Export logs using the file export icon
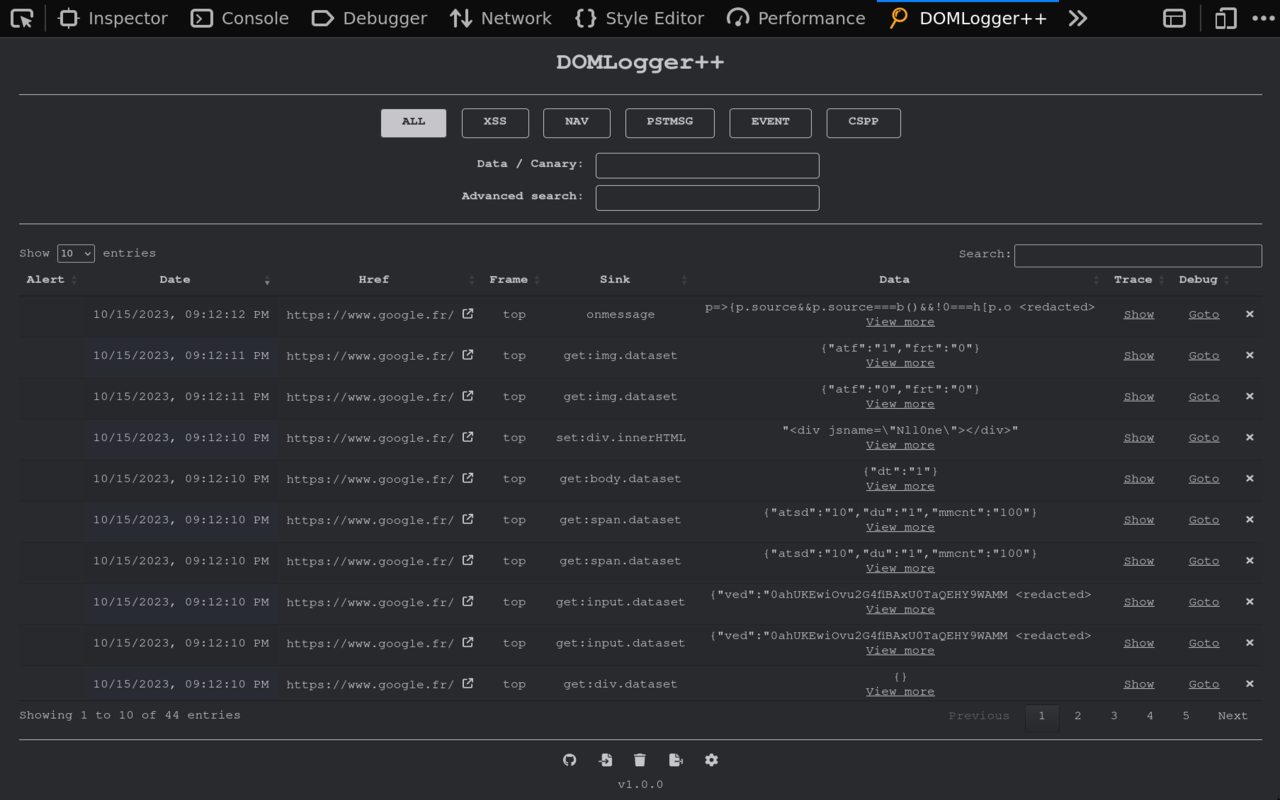The height and width of the screenshot is (800, 1280). click(676, 760)
